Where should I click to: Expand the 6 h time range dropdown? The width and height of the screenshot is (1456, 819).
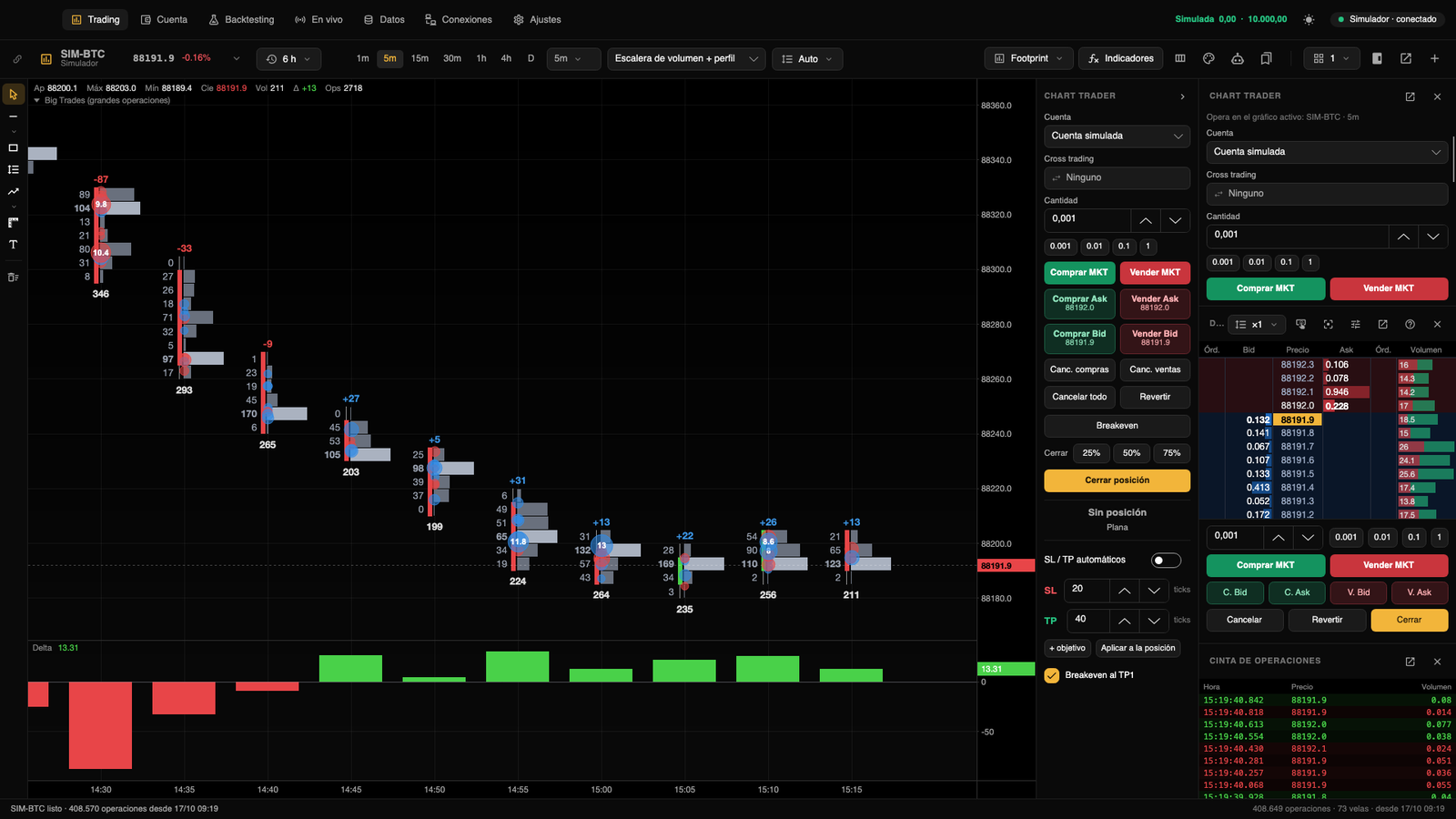click(288, 59)
